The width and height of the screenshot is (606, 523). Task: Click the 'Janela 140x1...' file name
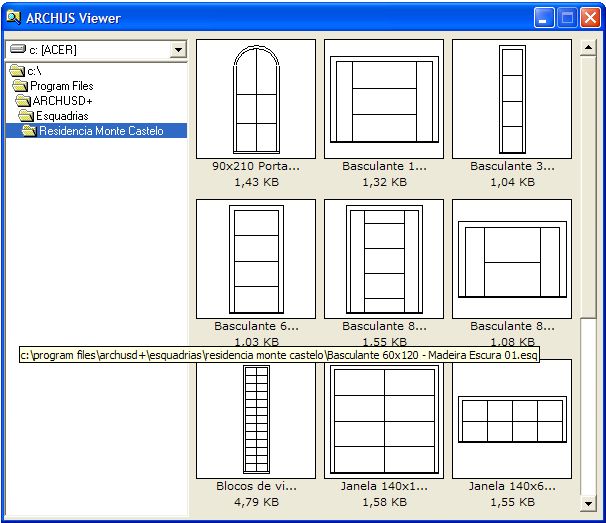[x=384, y=486]
